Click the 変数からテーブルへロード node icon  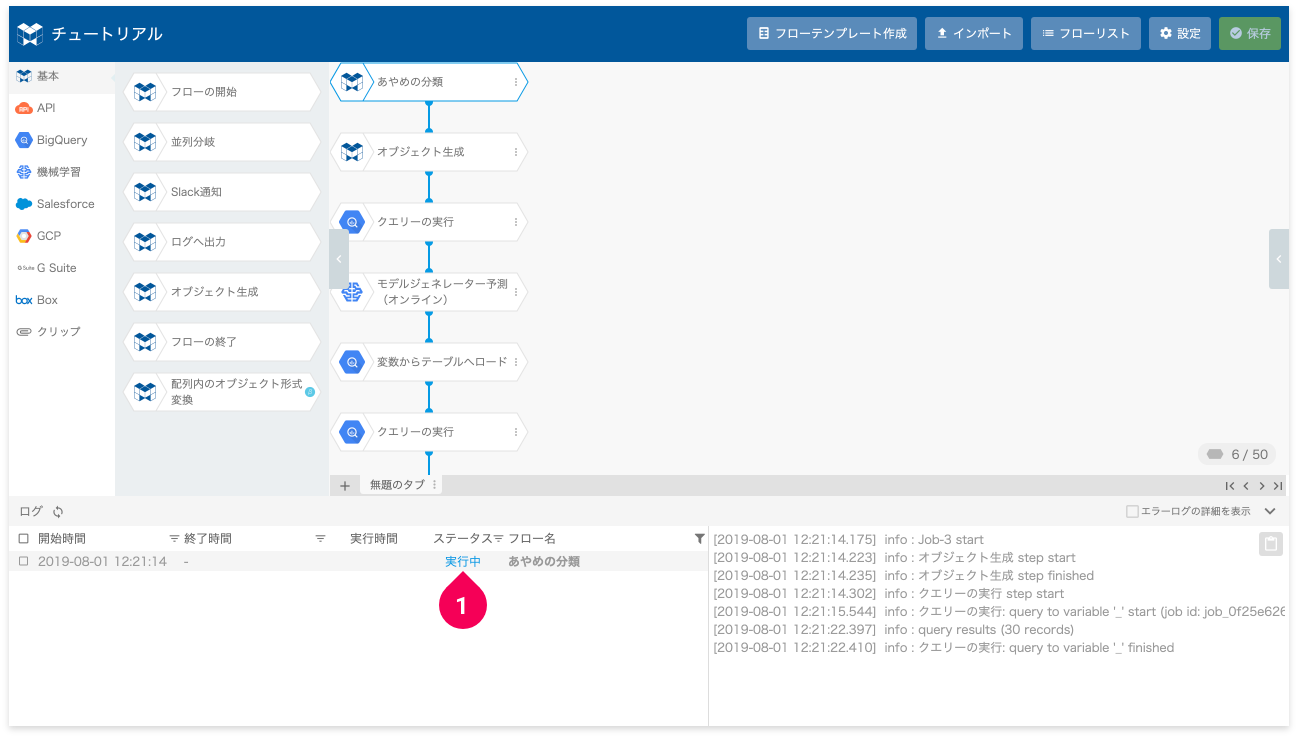click(x=351, y=362)
